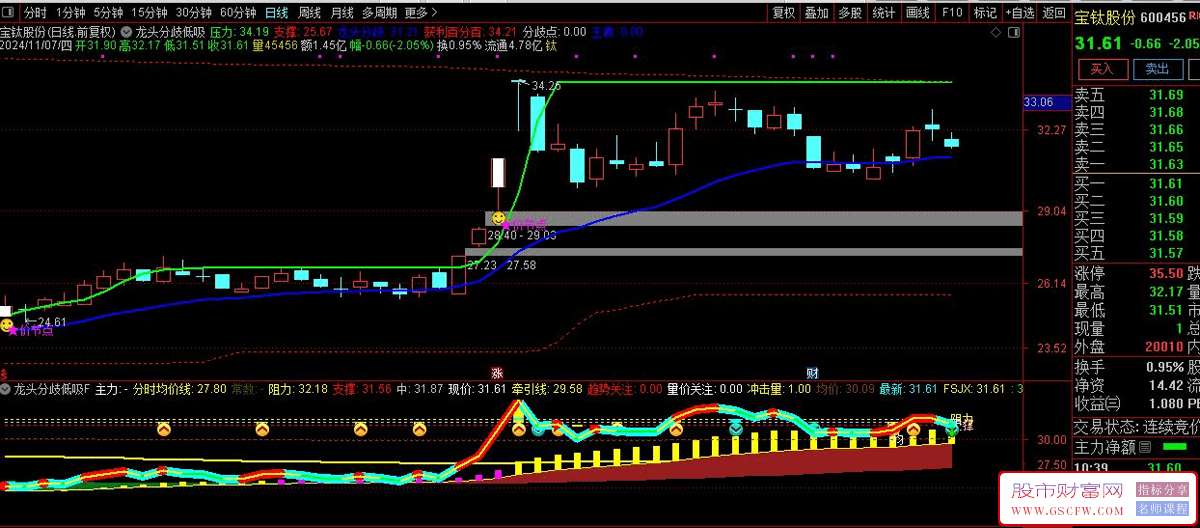Click the 交易状态 trading status row
The width and height of the screenshot is (1200, 528).
(x=1137, y=425)
